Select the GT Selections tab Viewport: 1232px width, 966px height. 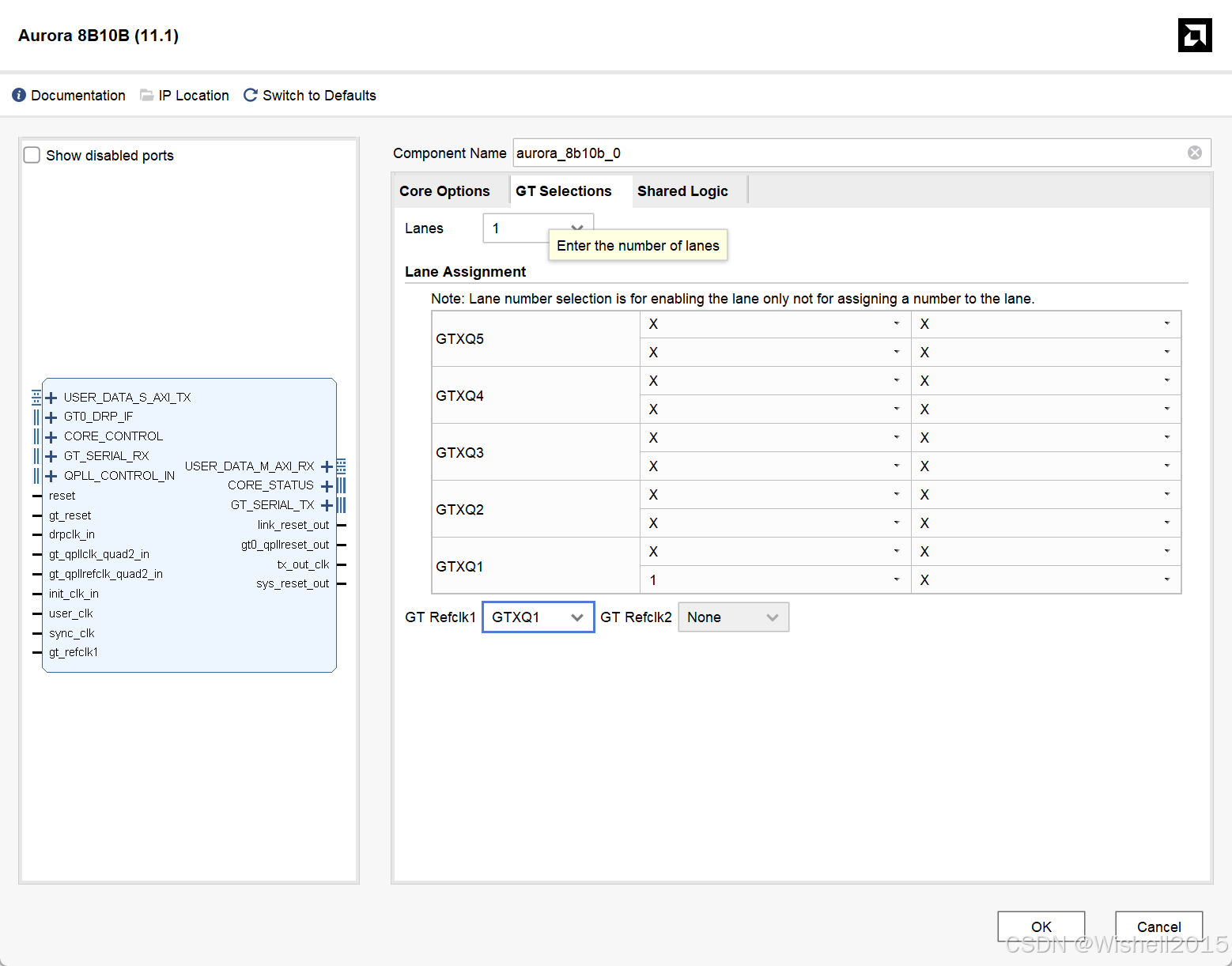(x=564, y=191)
